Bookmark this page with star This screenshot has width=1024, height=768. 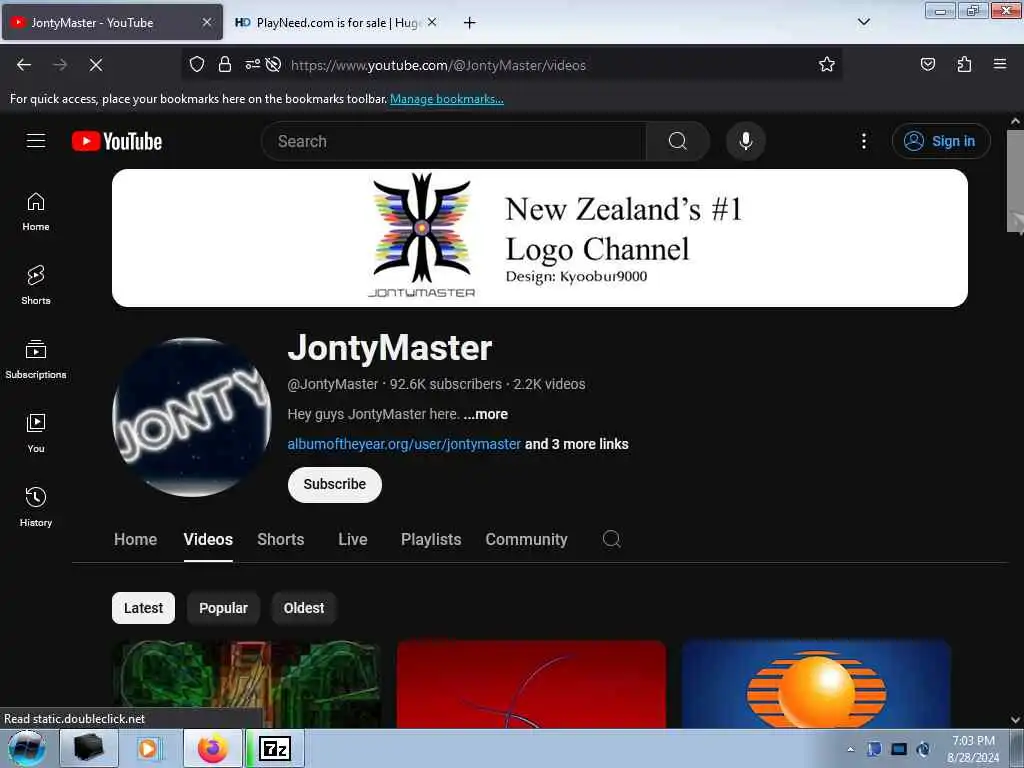coord(827,65)
